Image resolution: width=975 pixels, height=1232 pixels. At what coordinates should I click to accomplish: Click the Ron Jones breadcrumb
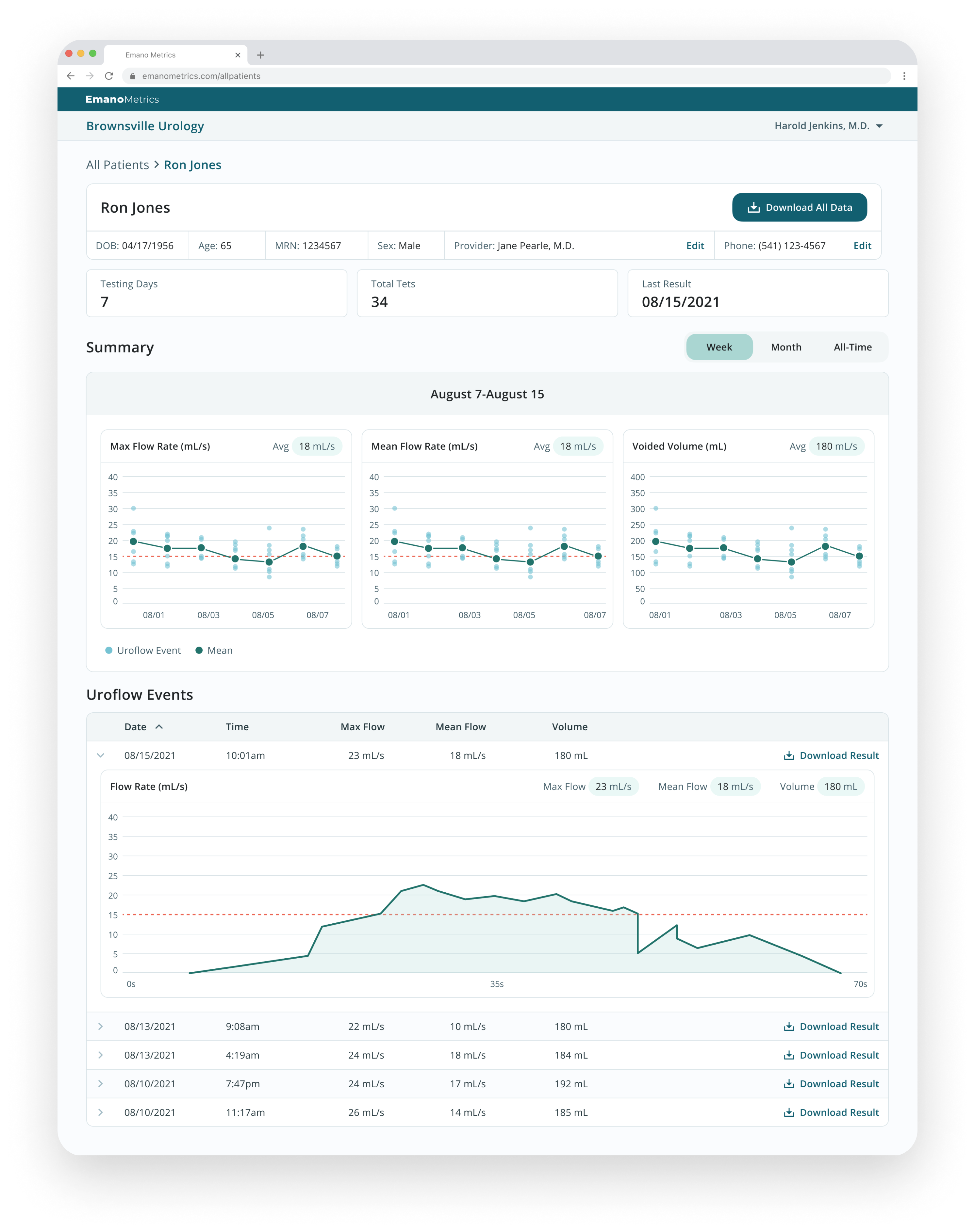click(192, 165)
